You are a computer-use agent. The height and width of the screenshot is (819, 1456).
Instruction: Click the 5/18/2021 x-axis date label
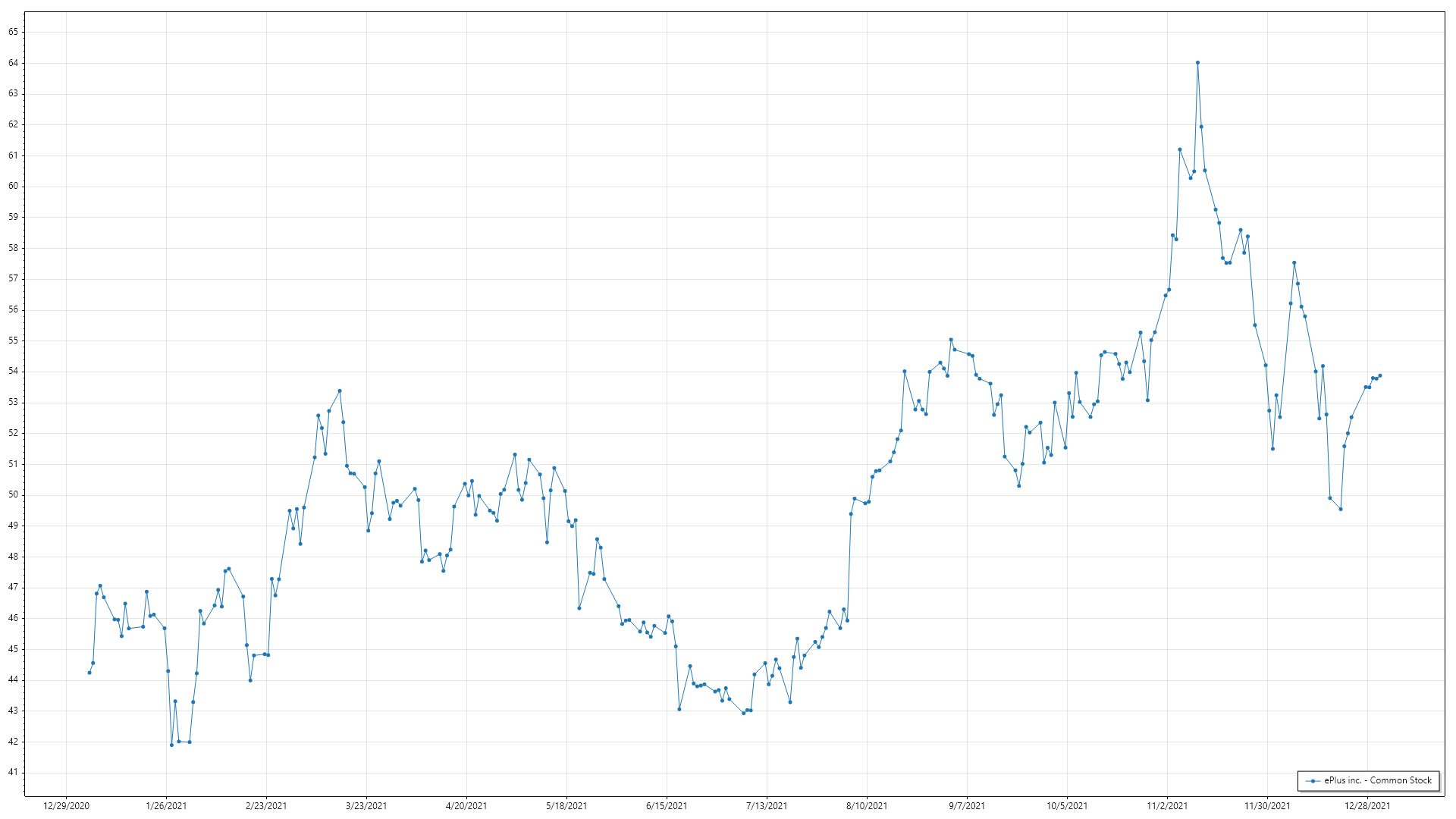coord(566,806)
